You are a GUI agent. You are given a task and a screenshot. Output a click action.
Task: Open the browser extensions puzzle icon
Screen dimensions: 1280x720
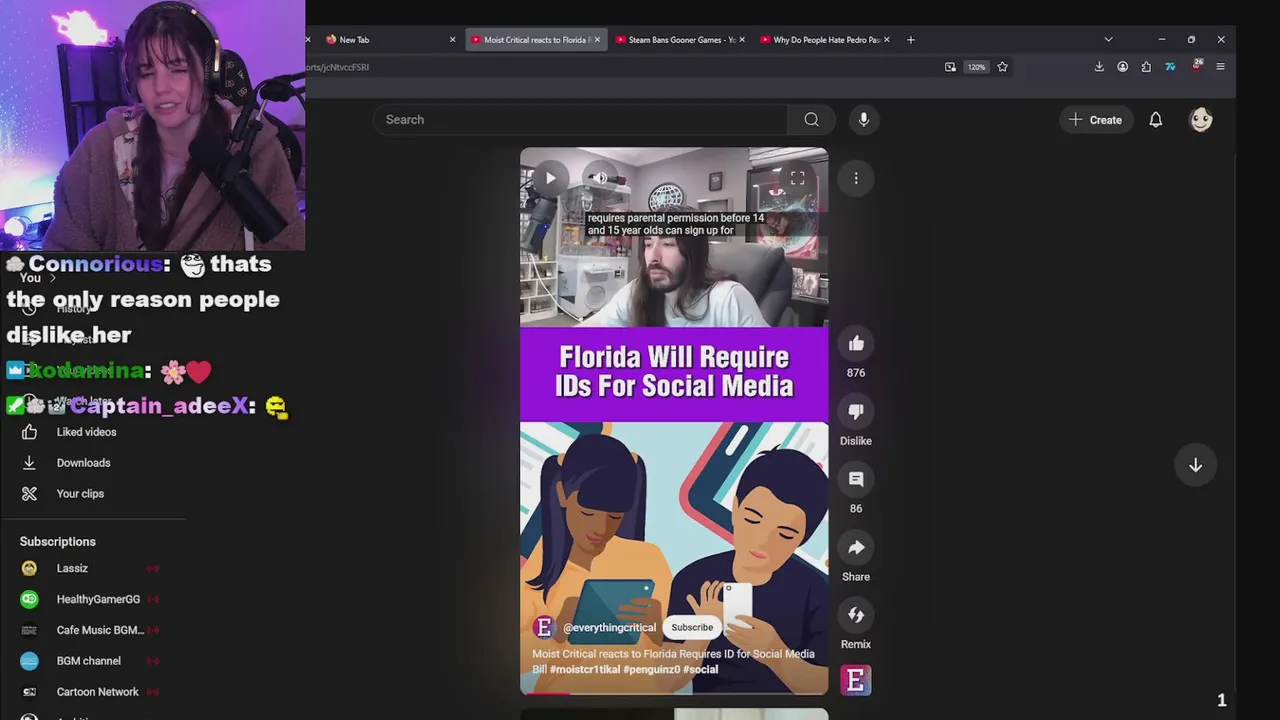[x=1146, y=67]
